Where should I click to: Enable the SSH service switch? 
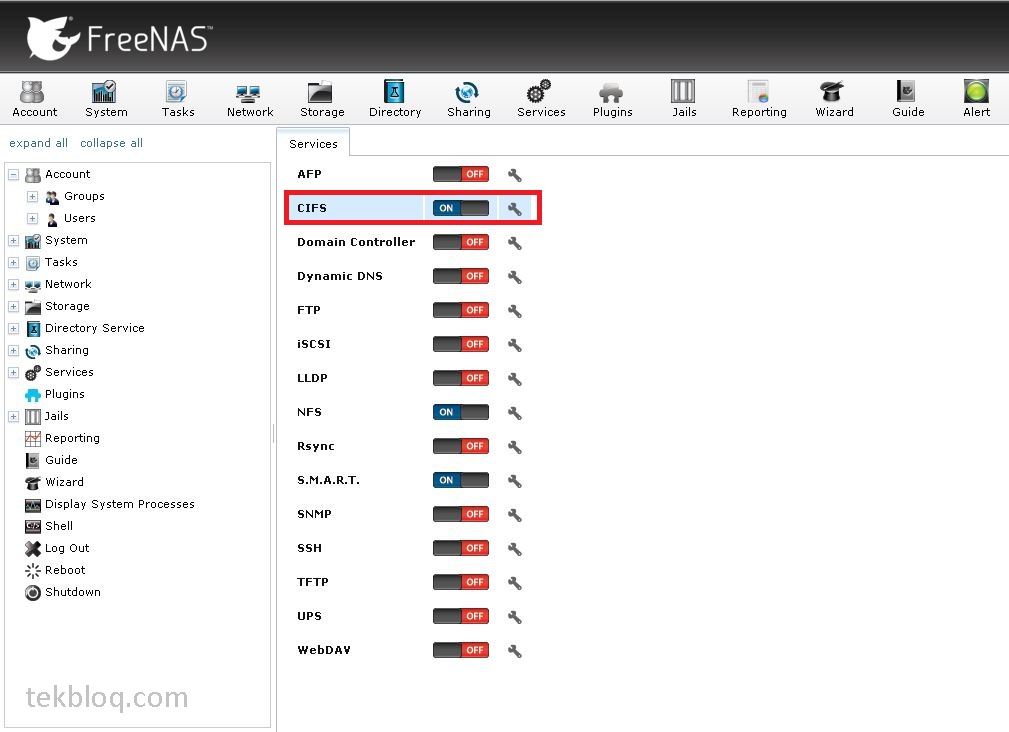click(461, 549)
